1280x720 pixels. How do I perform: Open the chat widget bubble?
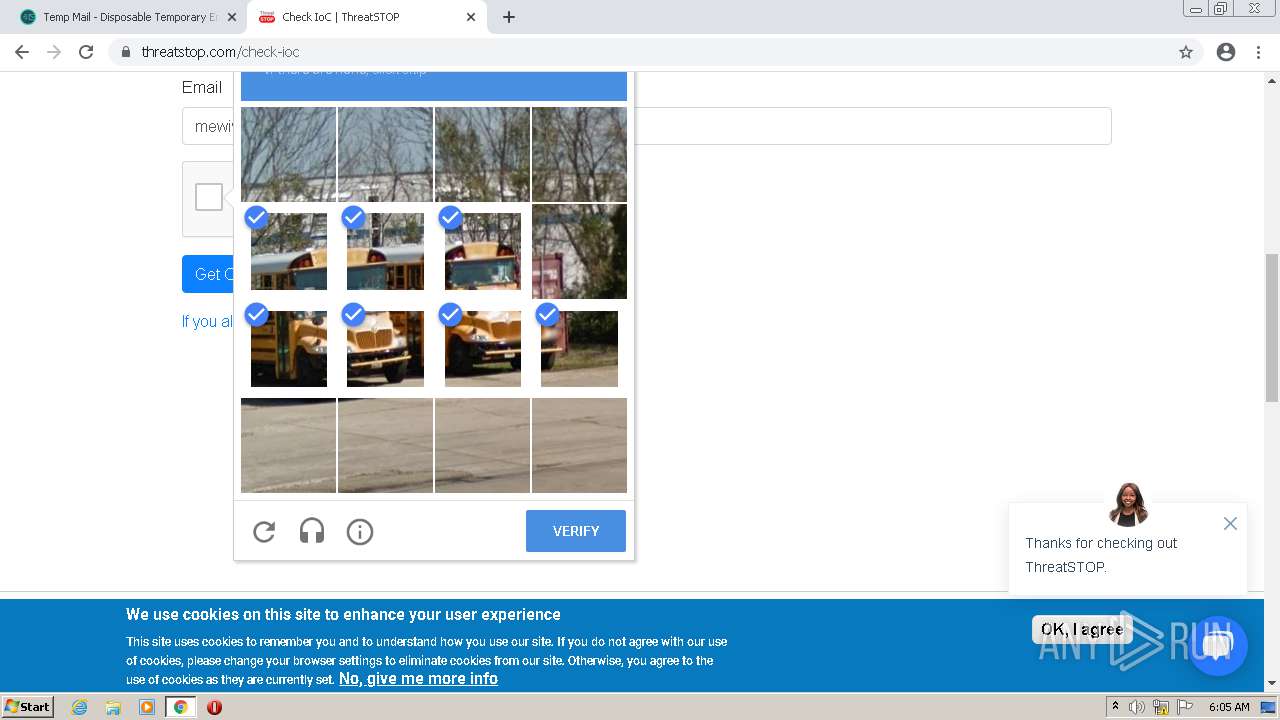coord(1217,646)
